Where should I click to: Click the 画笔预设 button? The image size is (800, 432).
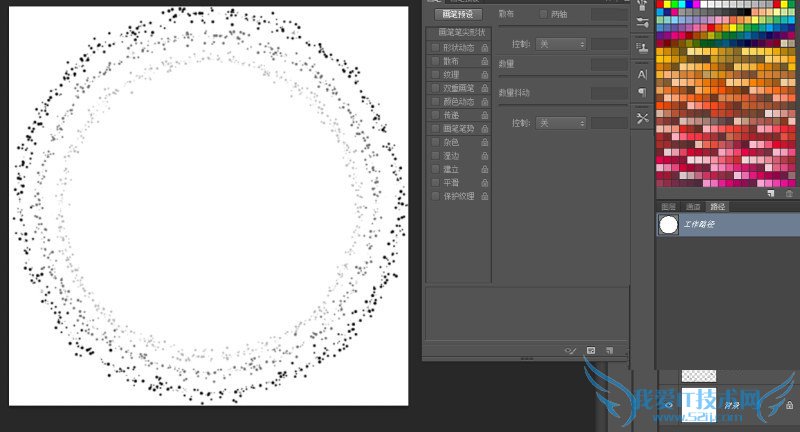(x=458, y=14)
